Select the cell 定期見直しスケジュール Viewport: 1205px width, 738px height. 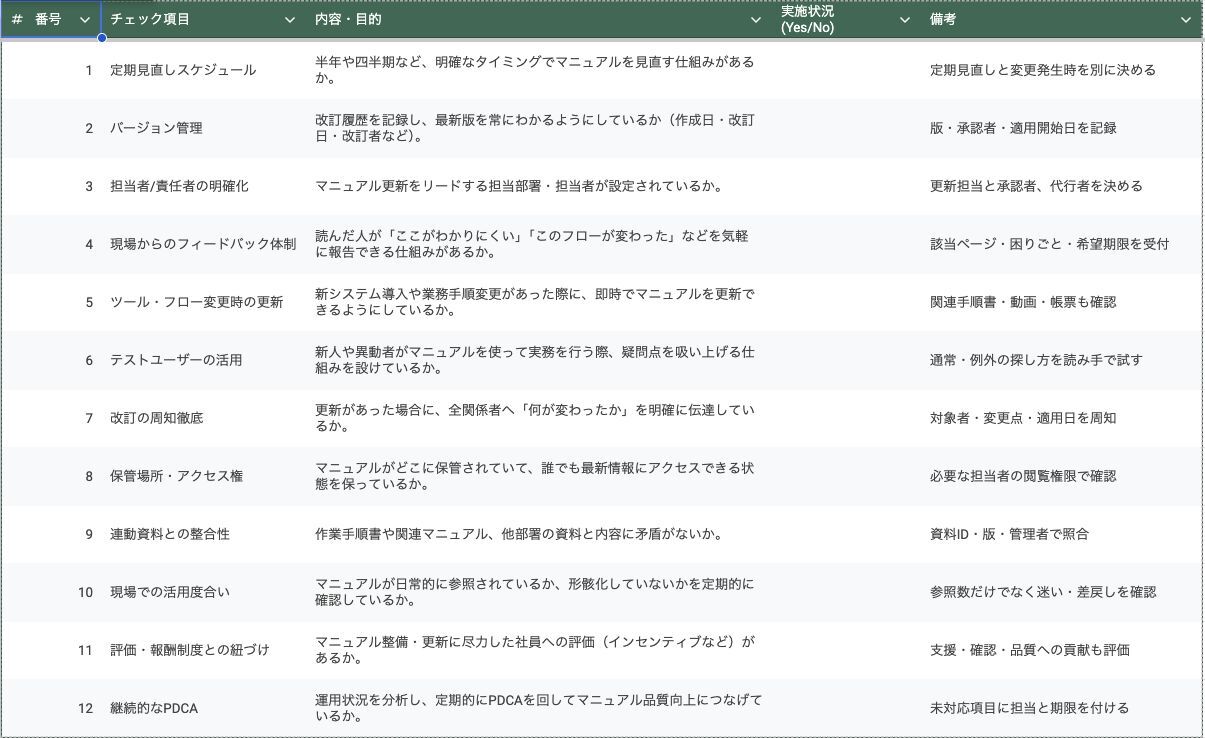click(x=183, y=70)
